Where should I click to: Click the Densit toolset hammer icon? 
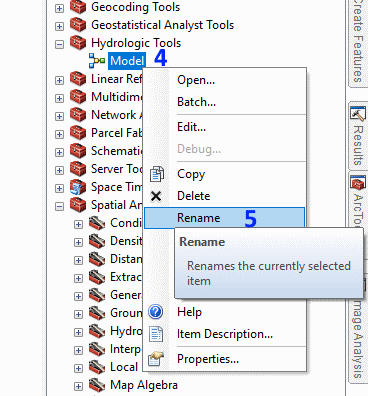[97, 241]
